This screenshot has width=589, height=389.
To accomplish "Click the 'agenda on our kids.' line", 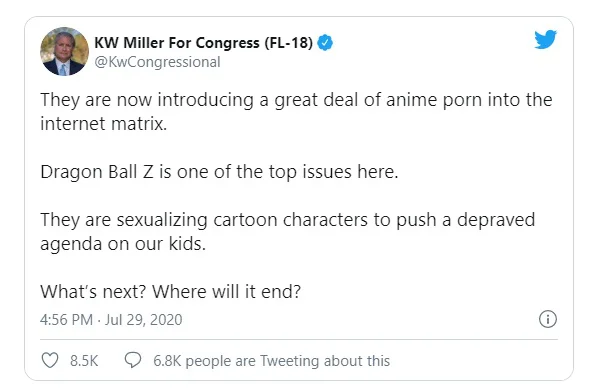I will [123, 244].
